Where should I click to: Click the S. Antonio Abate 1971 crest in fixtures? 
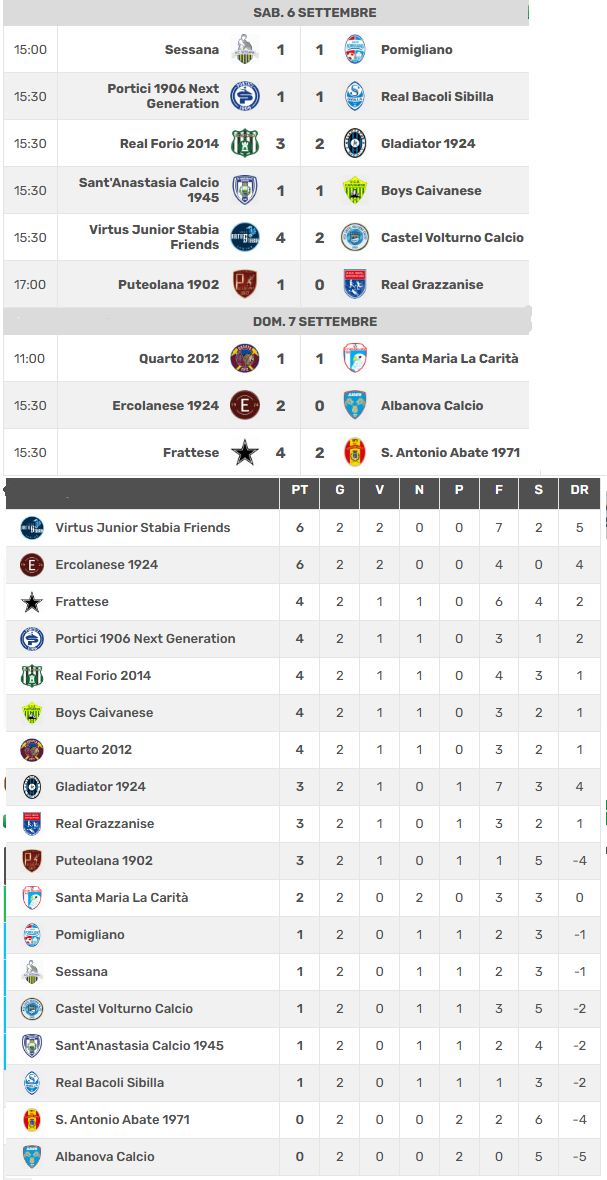(355, 453)
